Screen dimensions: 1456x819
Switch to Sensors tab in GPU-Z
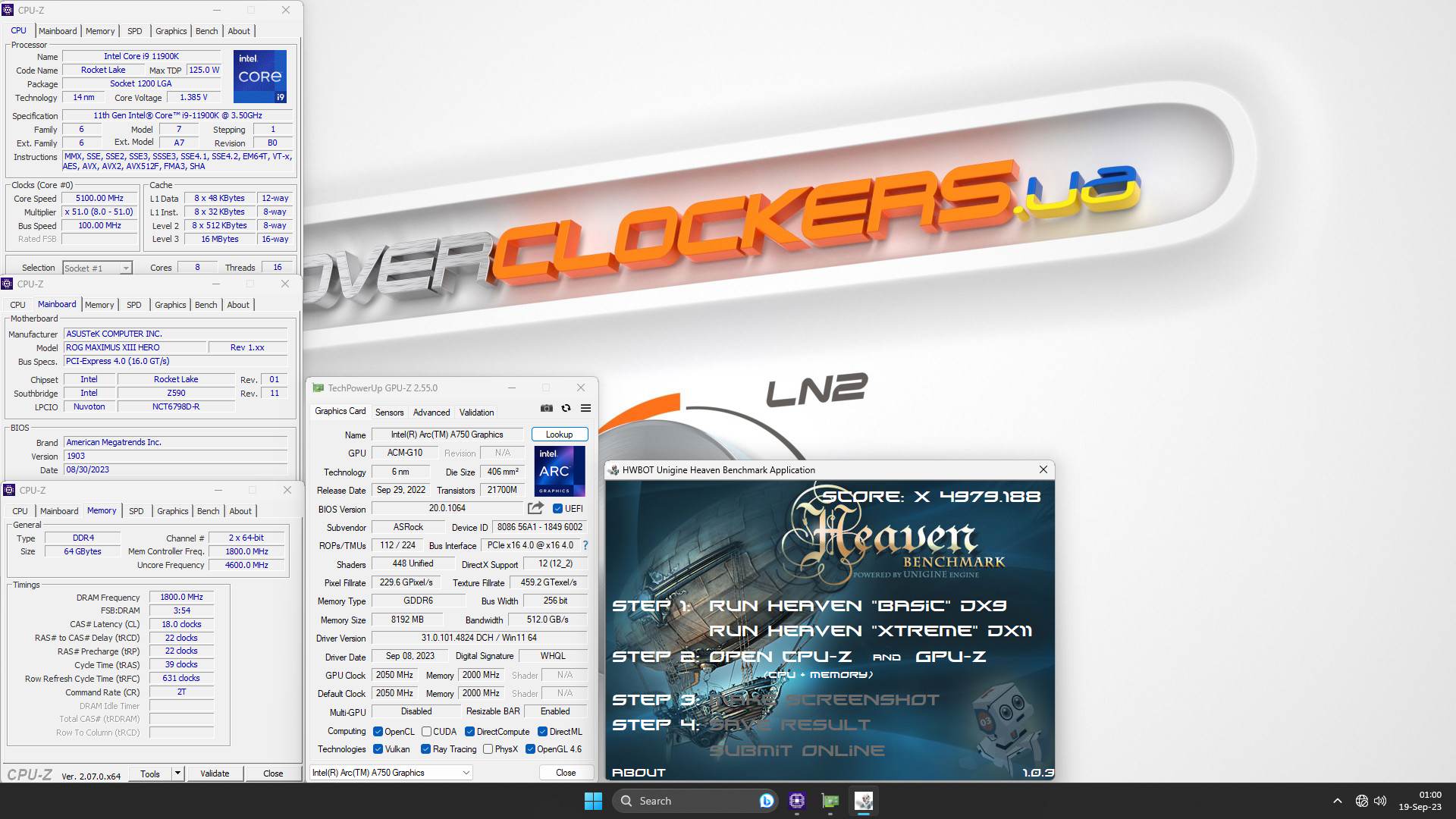tap(389, 412)
